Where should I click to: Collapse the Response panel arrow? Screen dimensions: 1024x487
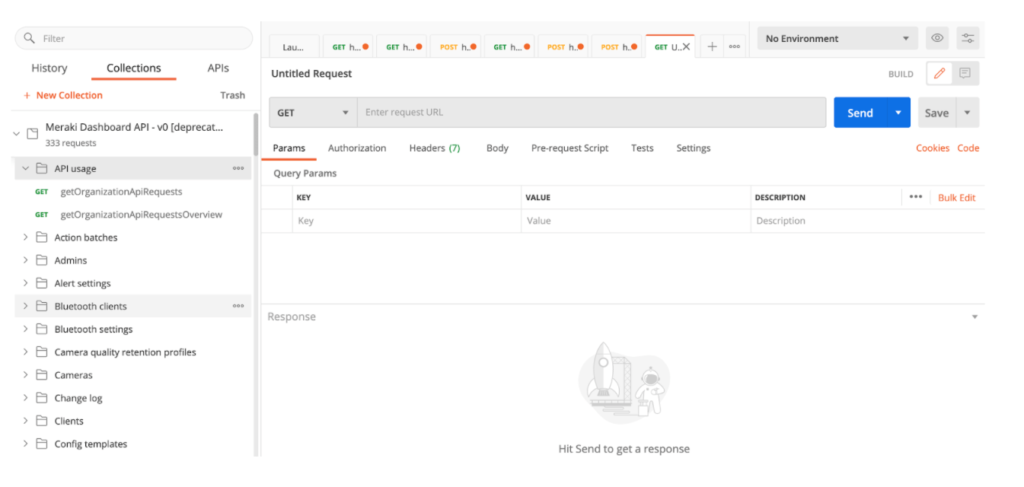(975, 317)
